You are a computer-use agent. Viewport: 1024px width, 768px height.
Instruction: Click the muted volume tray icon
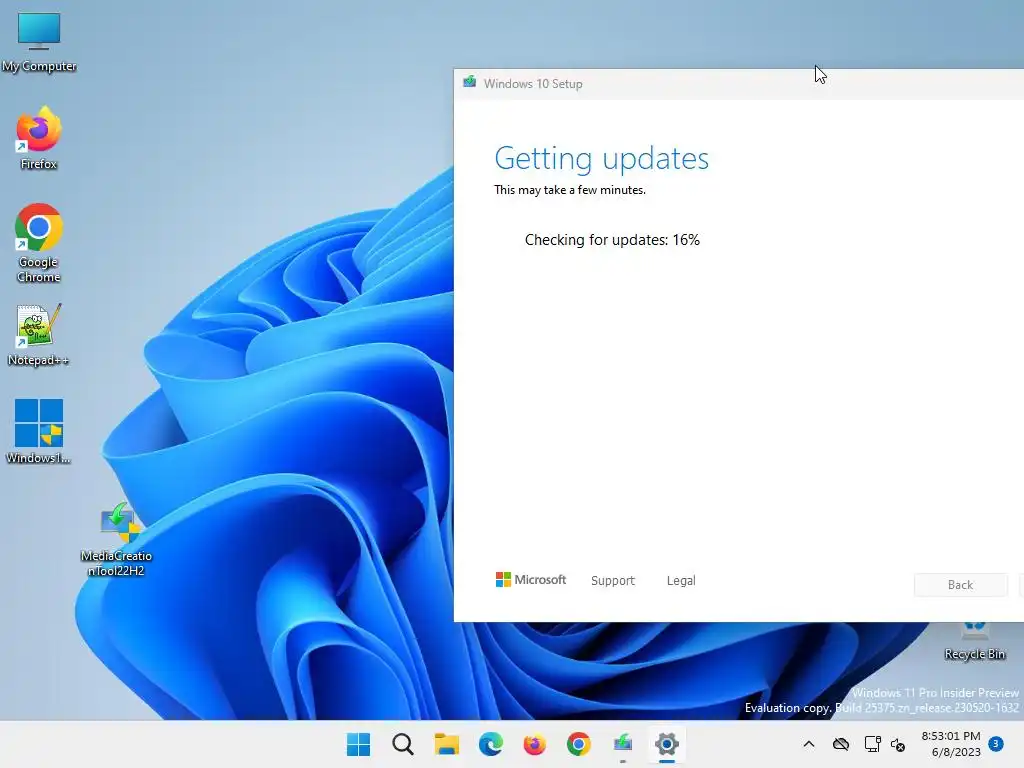[x=898, y=744]
